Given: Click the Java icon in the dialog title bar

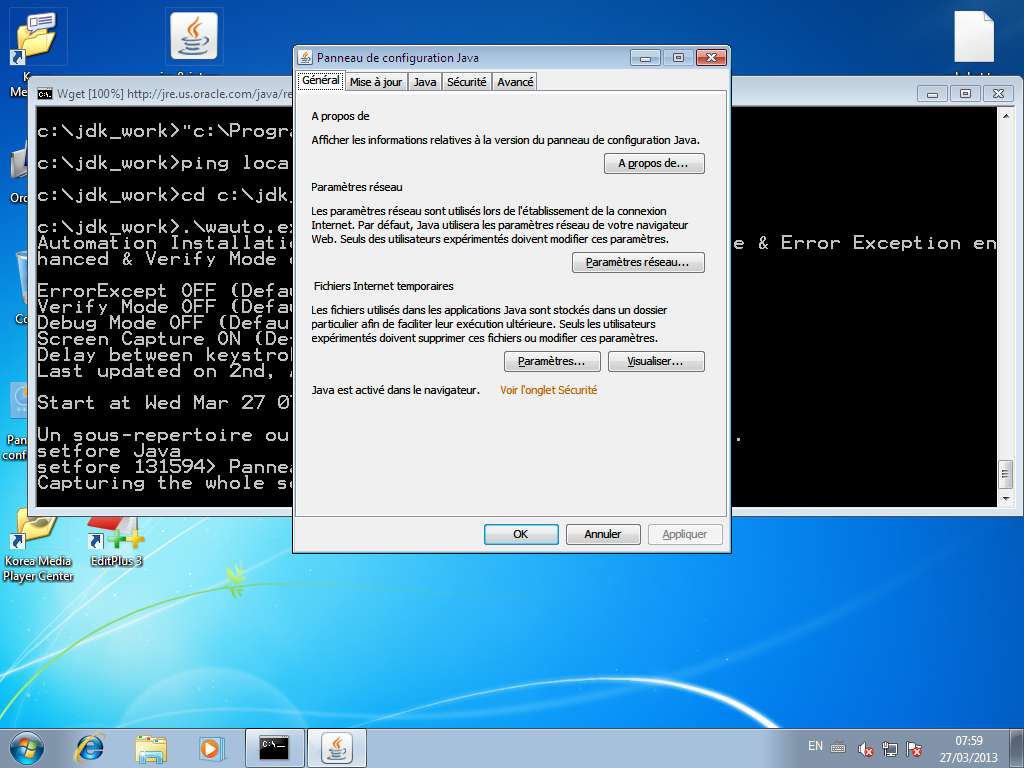Looking at the screenshot, I should click(x=305, y=57).
